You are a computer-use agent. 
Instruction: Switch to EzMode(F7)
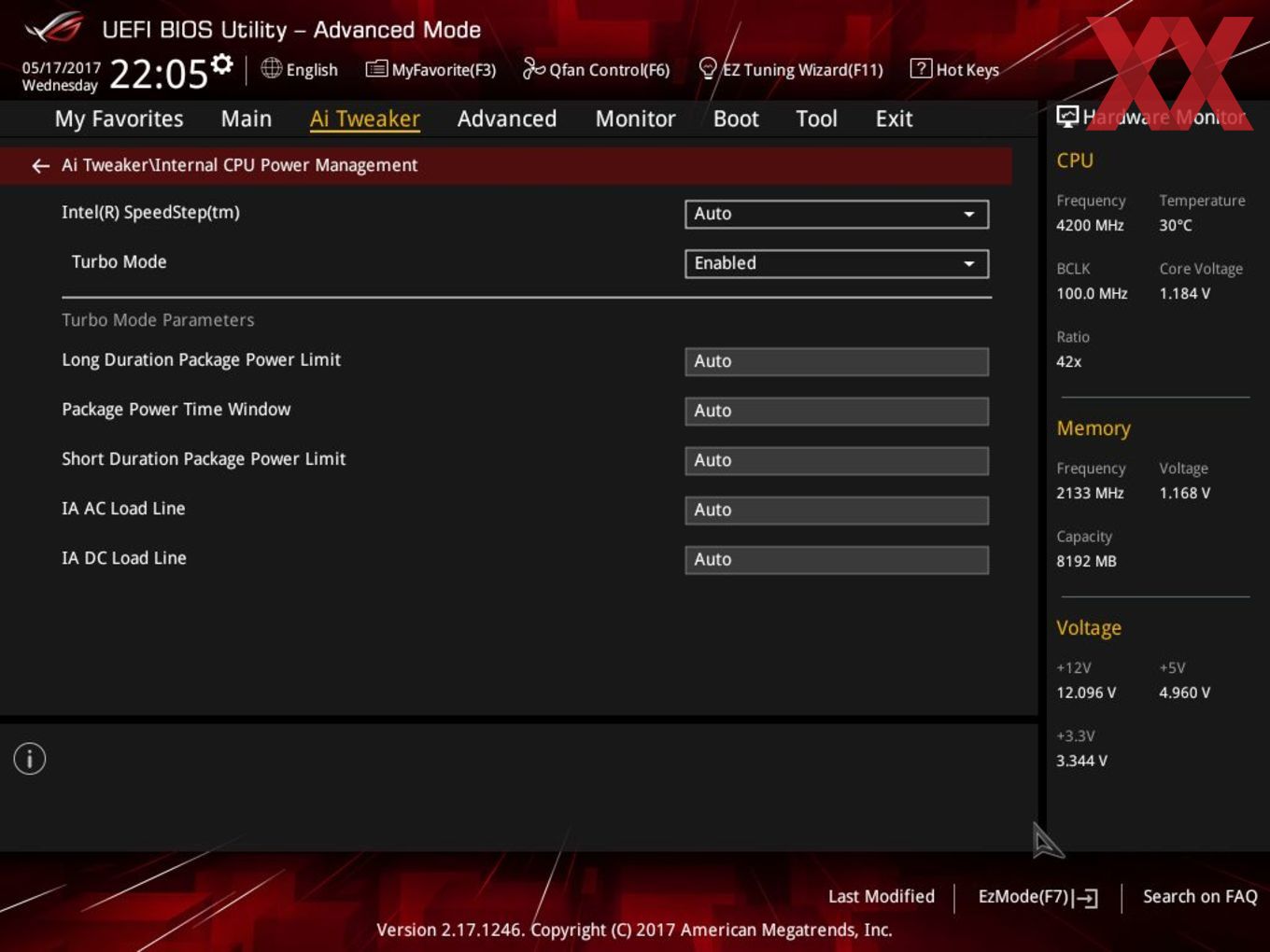tap(1023, 896)
